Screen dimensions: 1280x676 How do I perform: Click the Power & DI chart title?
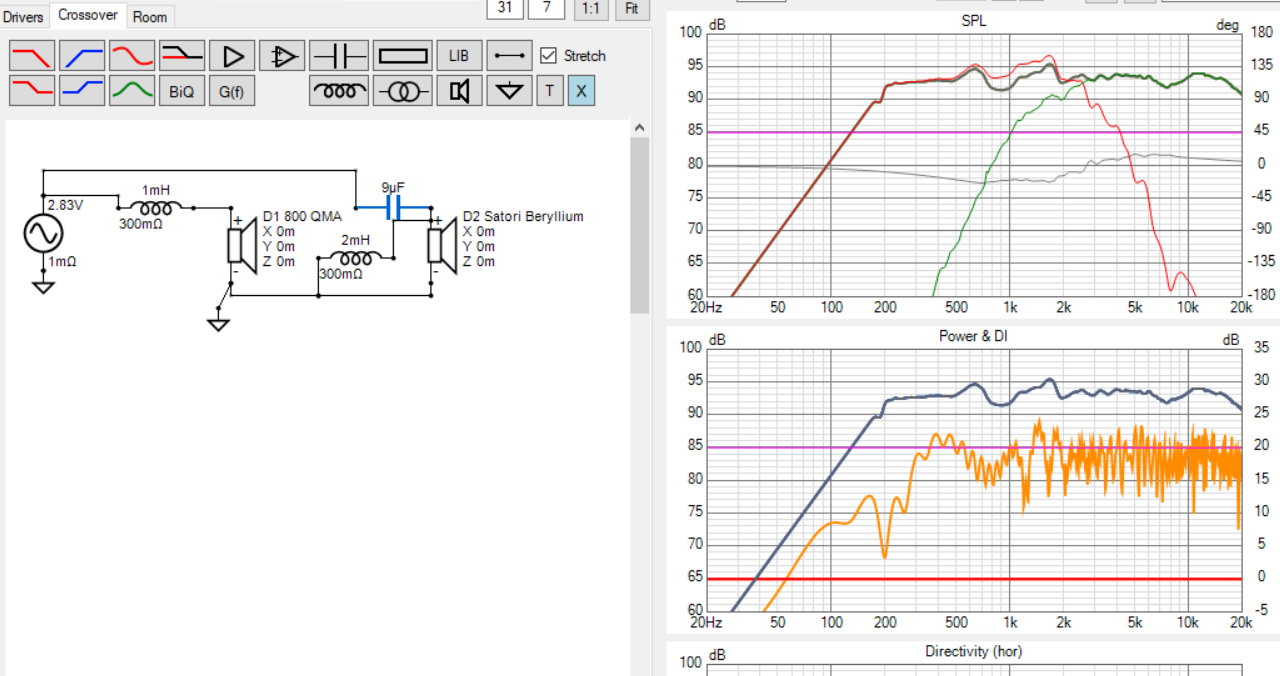click(973, 336)
